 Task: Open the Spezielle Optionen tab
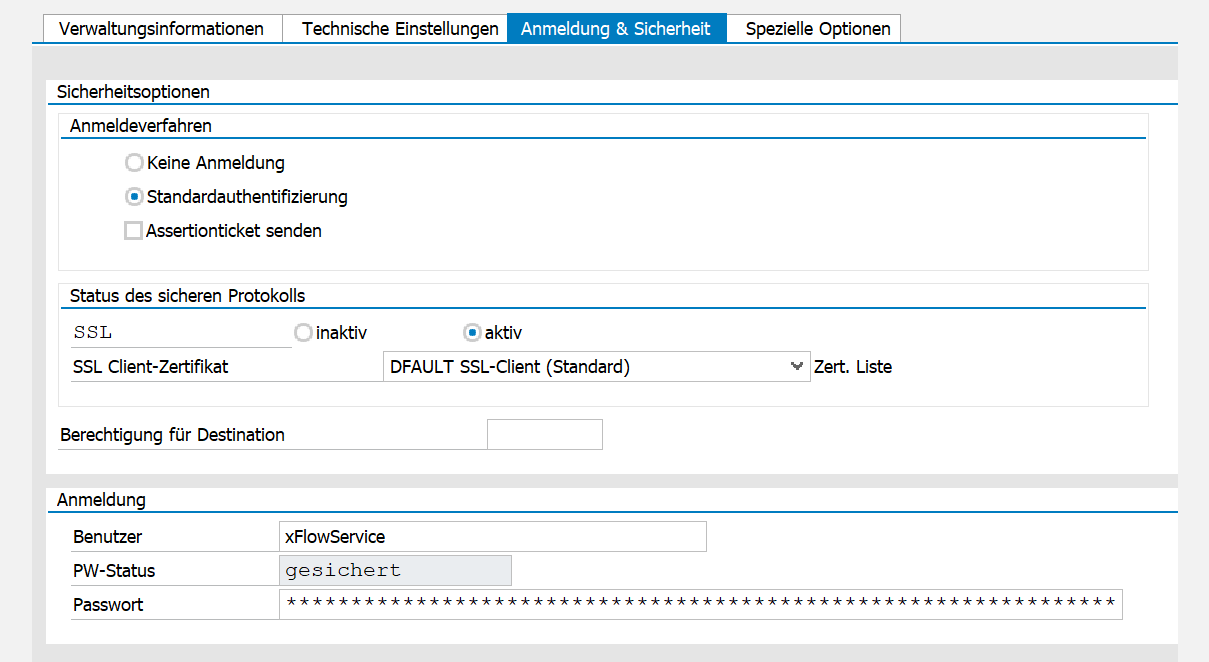815,28
